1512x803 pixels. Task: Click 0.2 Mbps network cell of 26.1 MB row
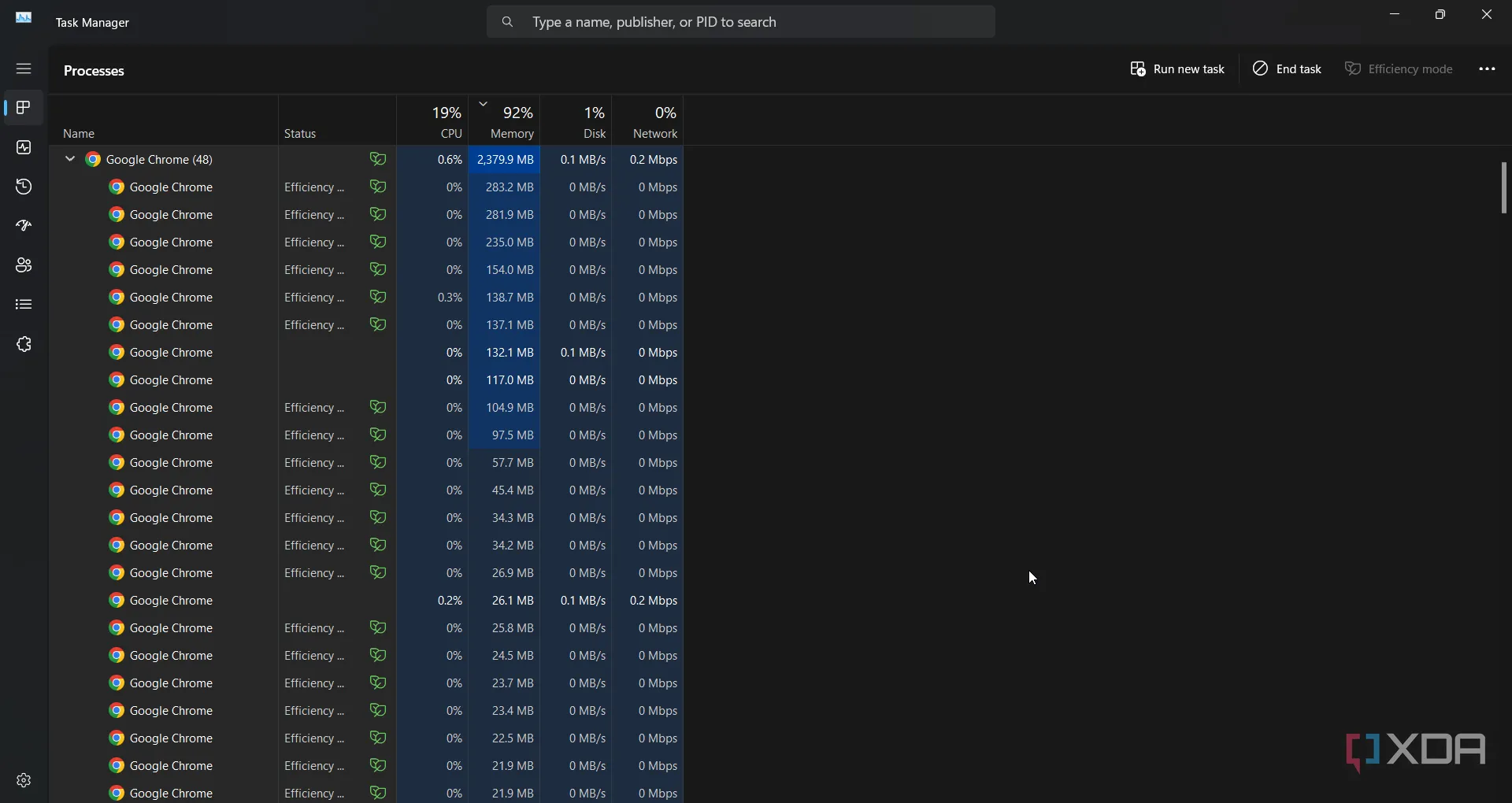coord(648,600)
